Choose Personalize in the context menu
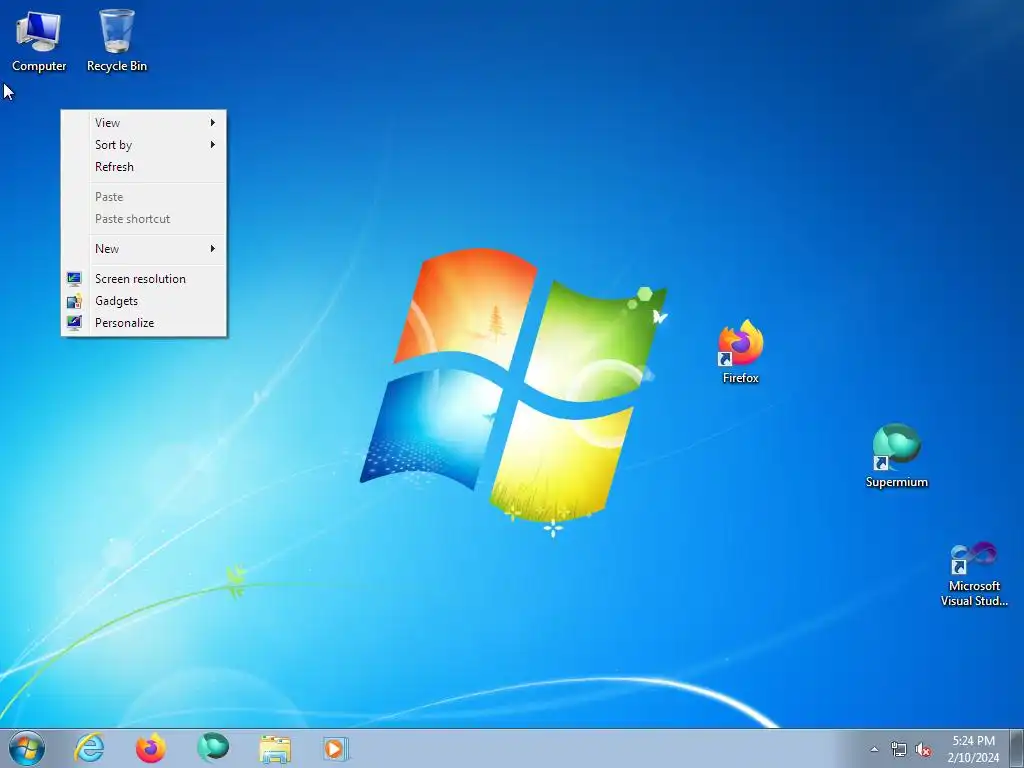Screen dimensions: 1024x768 tap(144, 323)
